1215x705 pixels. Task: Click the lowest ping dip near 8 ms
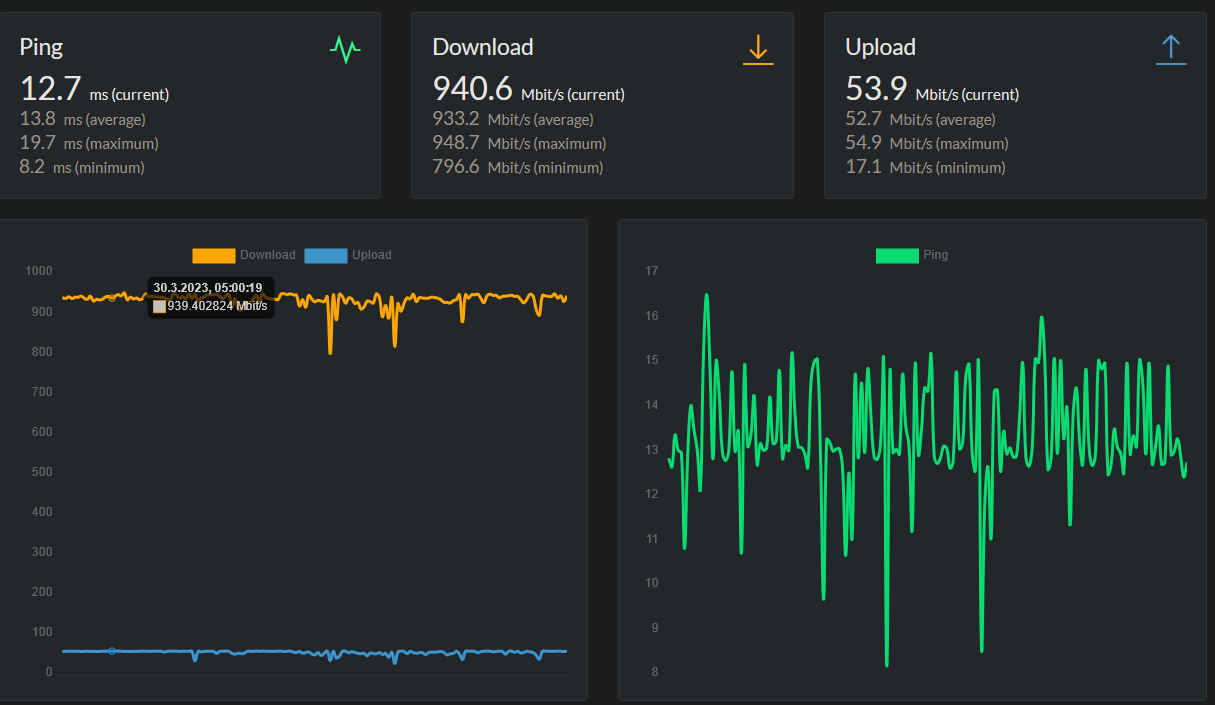(887, 664)
